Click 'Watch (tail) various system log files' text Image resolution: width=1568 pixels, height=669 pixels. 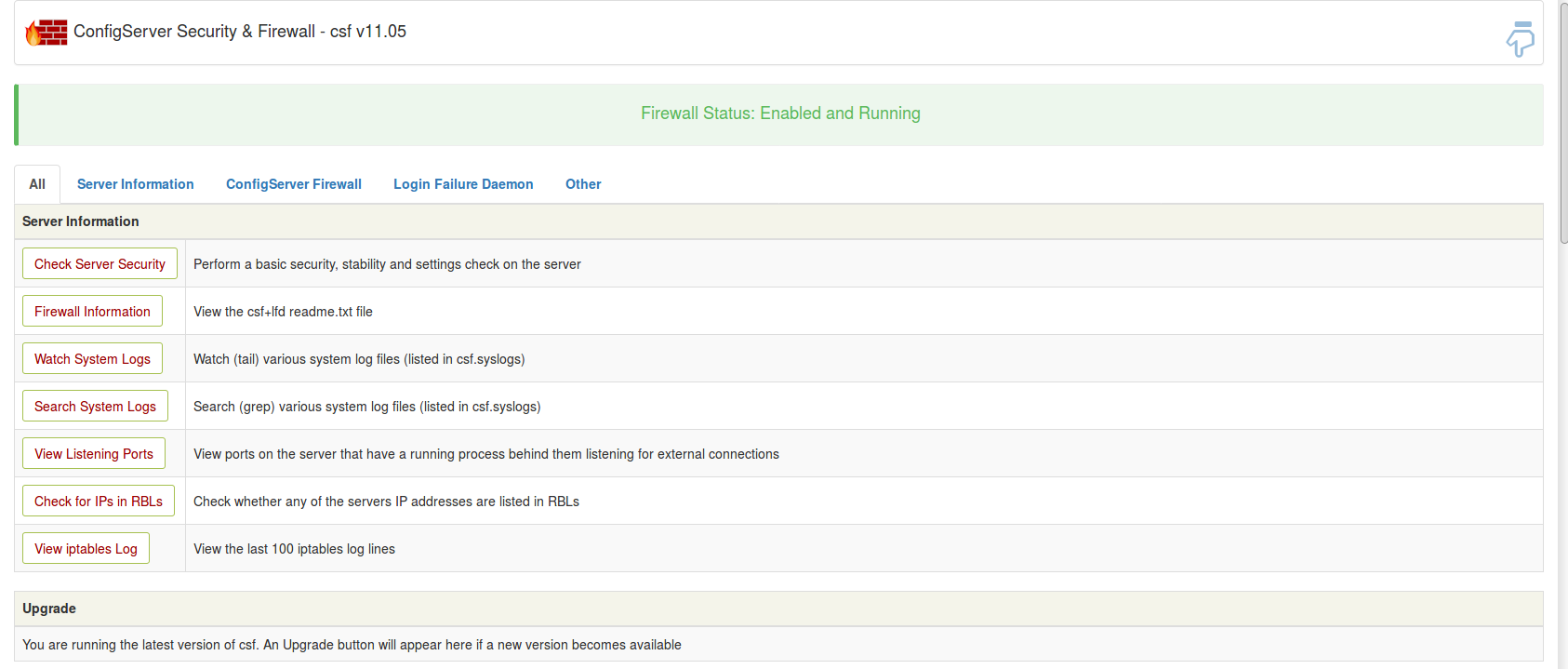[359, 359]
